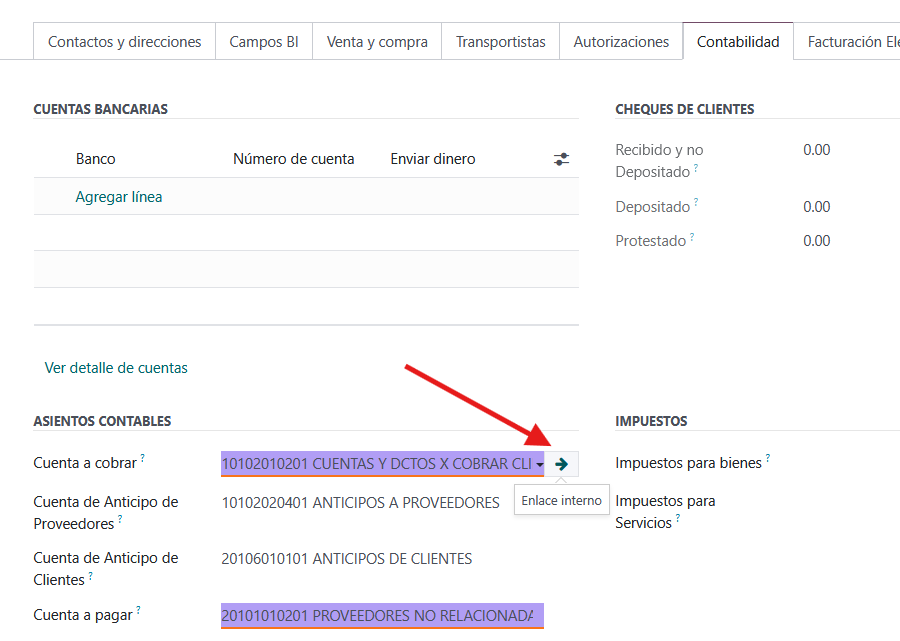Switch to Contactos y direcciones tab
Image resolution: width=900 pixels, height=641 pixels.
pyautogui.click(x=125, y=42)
